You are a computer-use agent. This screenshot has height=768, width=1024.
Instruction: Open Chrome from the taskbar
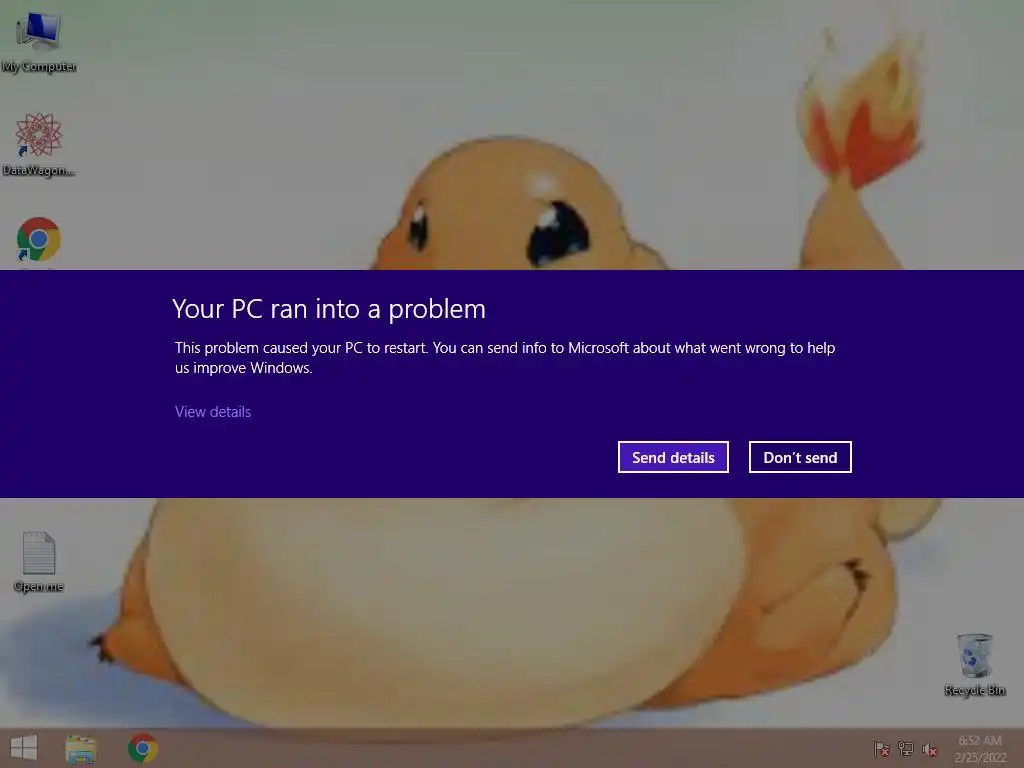tap(142, 748)
